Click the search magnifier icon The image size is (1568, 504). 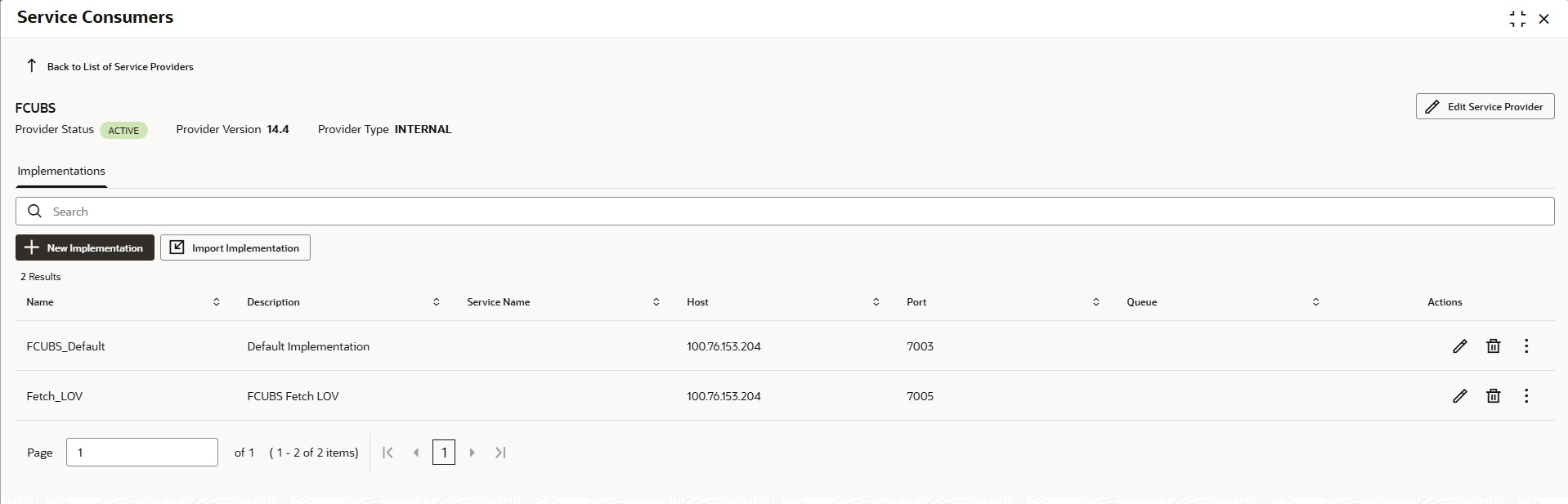point(34,212)
